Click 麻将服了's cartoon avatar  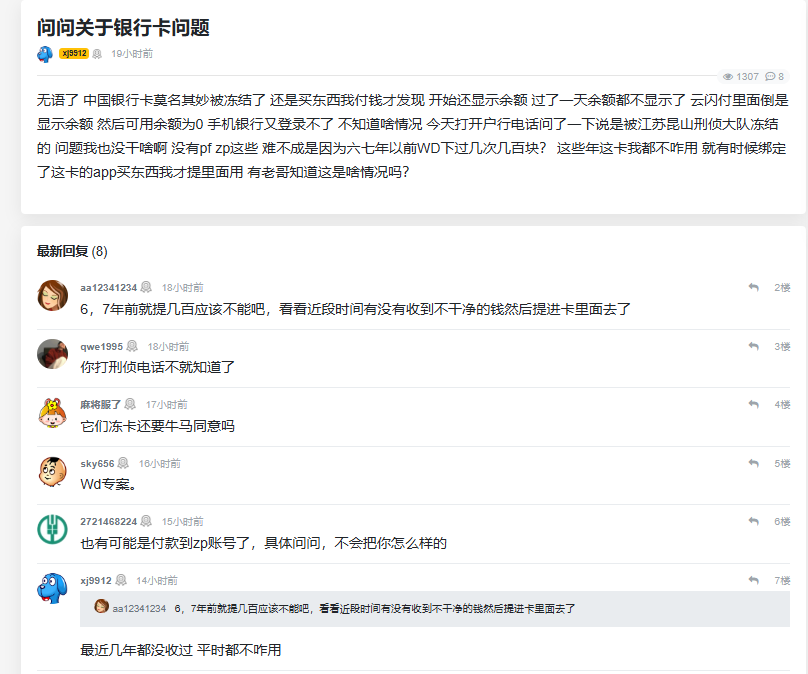[x=52, y=412]
